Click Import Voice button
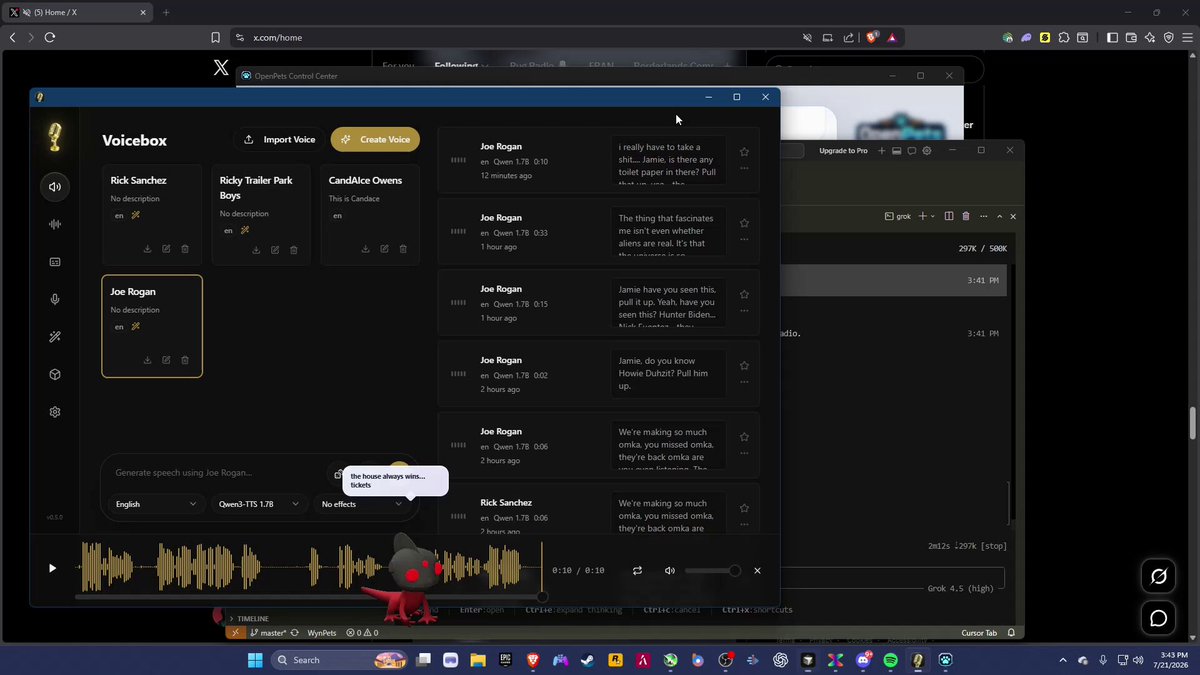Image resolution: width=1200 pixels, height=675 pixels. [279, 139]
